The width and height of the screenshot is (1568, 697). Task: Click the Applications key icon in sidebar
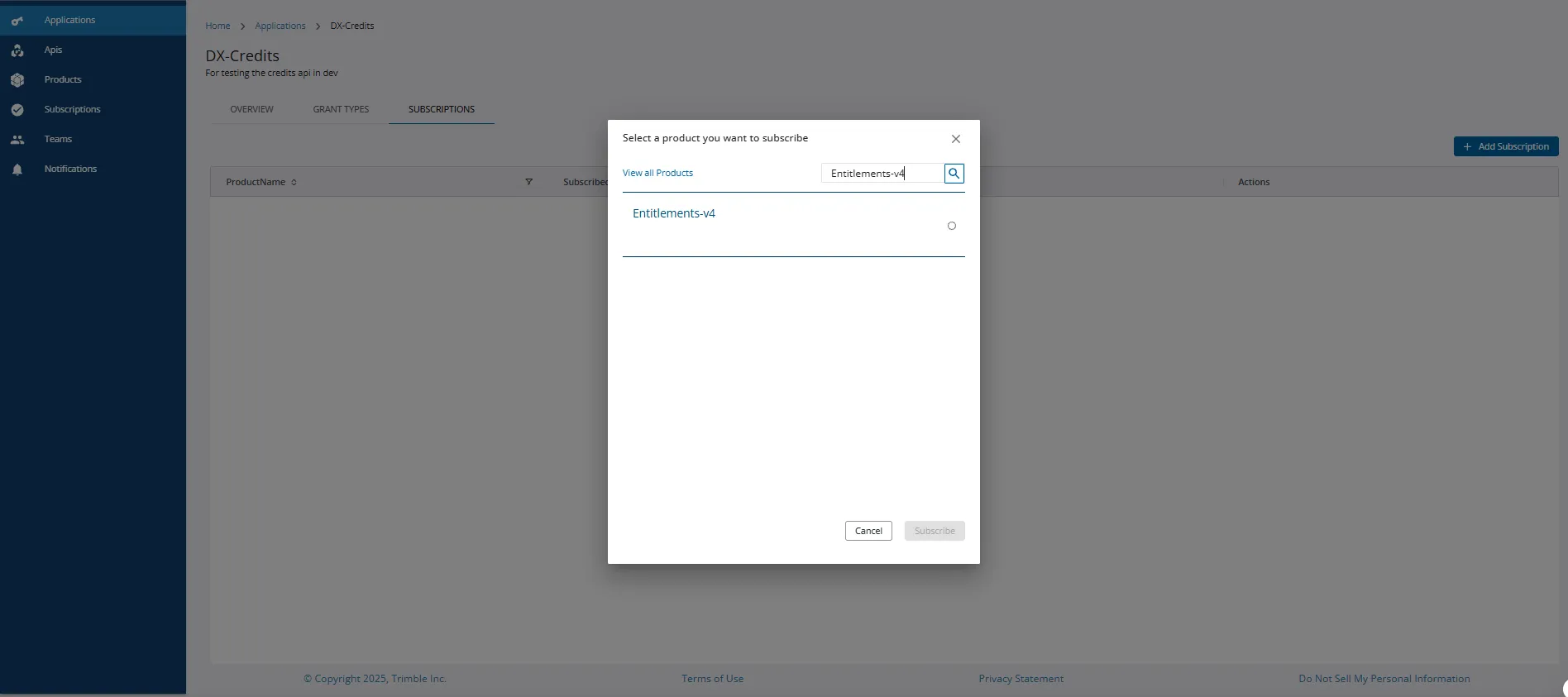tap(17, 21)
